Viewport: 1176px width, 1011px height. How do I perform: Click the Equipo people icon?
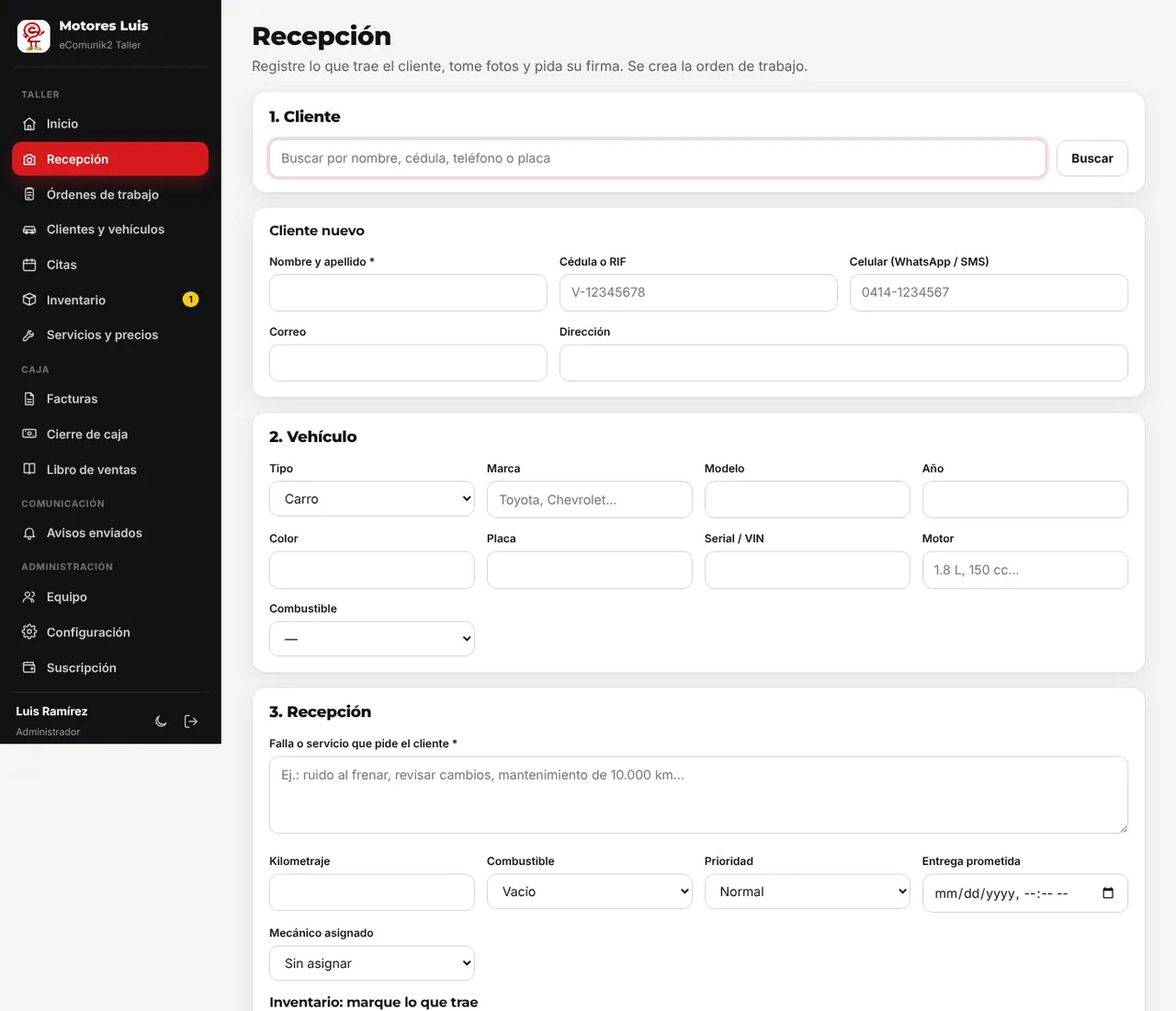tap(29, 597)
